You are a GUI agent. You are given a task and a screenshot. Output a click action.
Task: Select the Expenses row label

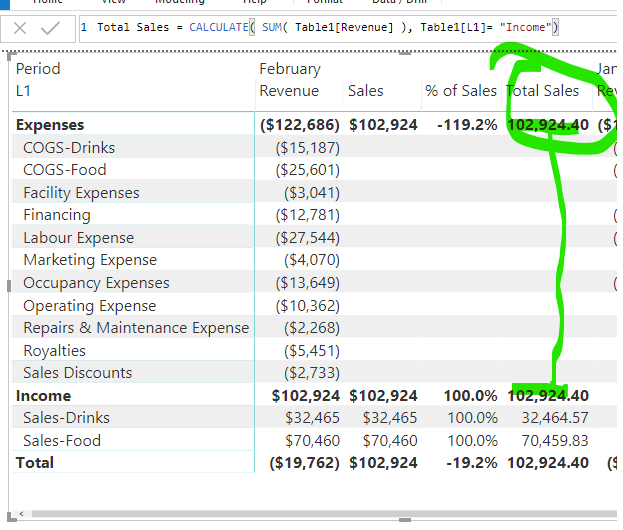pos(50,125)
